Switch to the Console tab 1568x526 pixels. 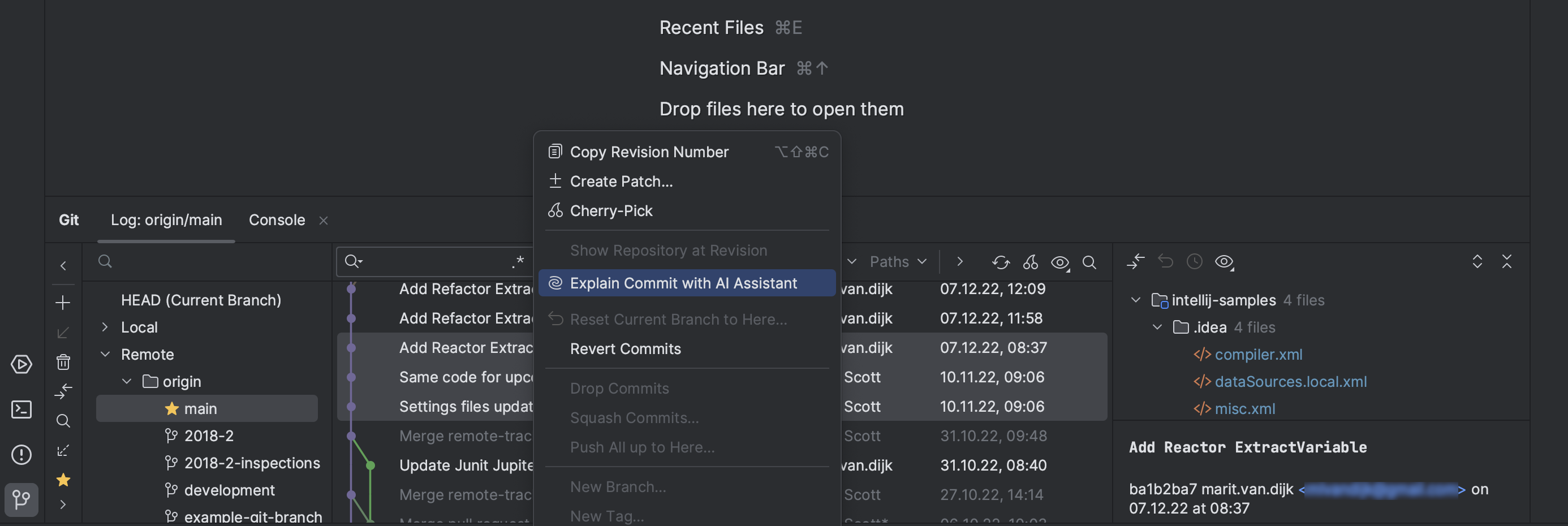277,220
